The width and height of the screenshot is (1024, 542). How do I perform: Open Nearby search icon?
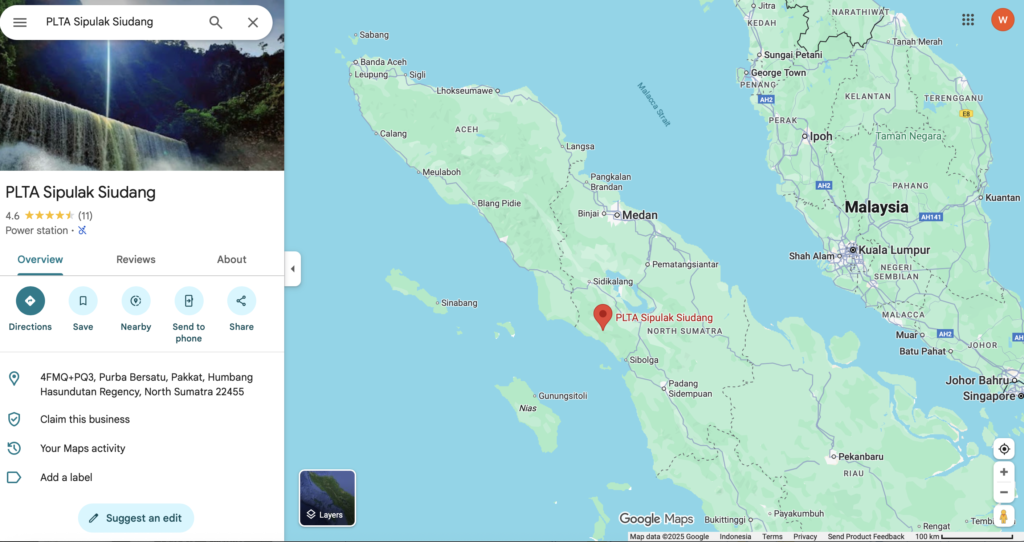coord(136,301)
